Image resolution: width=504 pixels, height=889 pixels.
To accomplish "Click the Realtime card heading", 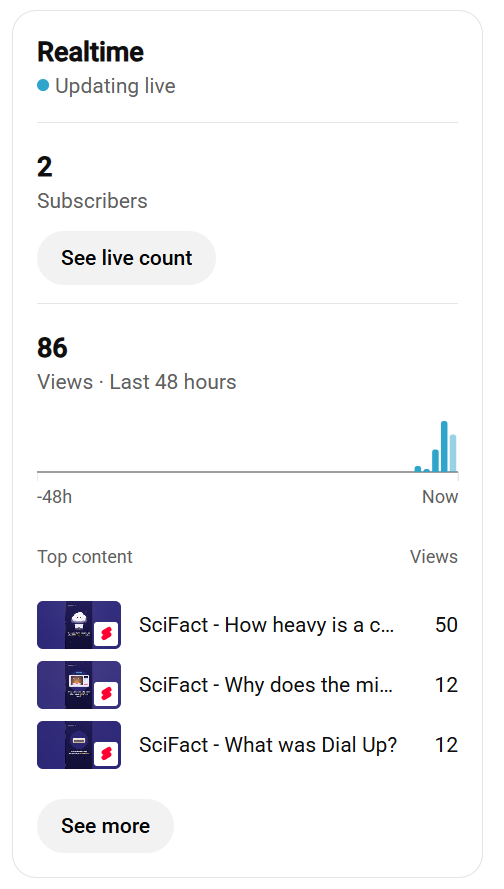I will tap(91, 52).
